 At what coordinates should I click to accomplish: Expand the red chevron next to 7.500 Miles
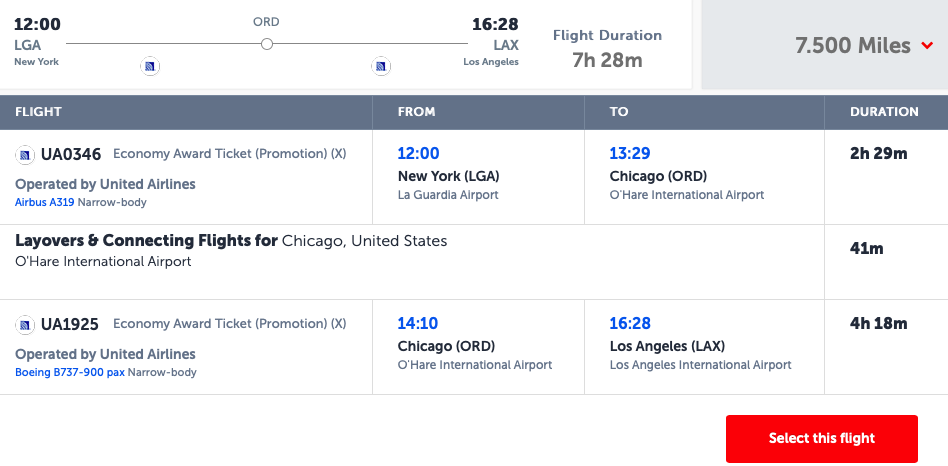[927, 45]
